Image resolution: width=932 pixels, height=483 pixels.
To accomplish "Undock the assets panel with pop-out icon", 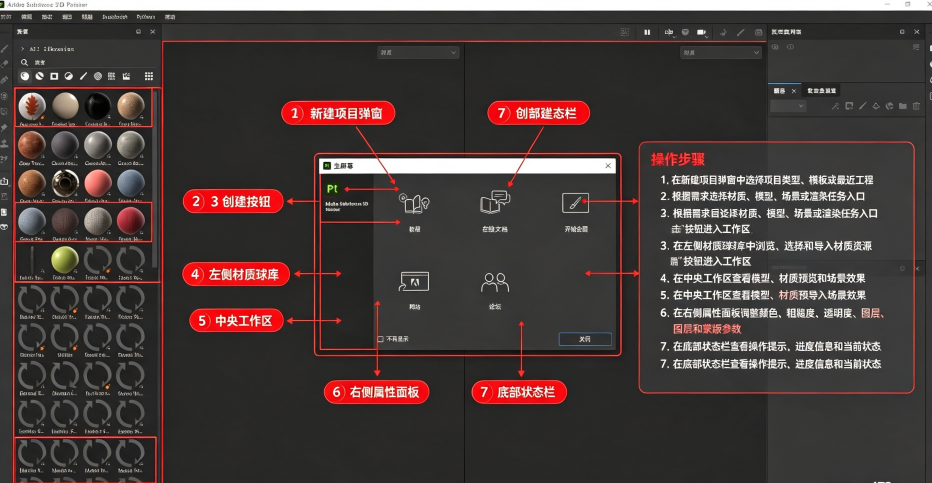I will point(138,31).
